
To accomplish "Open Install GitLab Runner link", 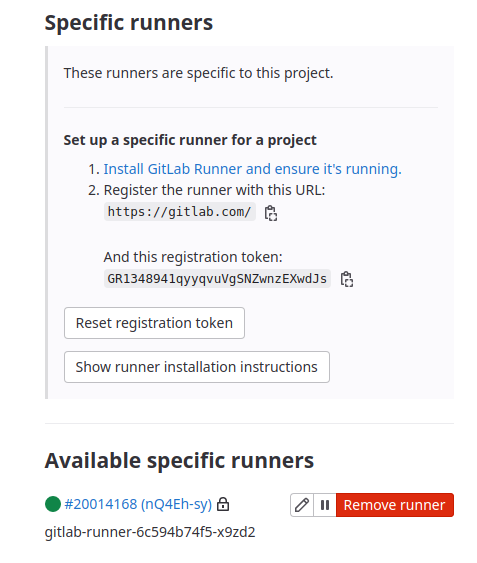I will (253, 169).
